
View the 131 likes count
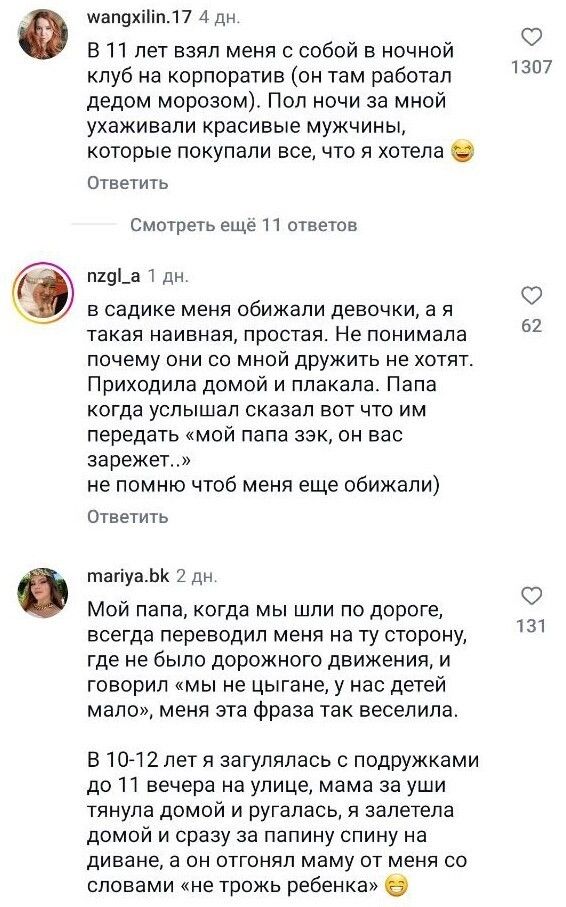click(x=531, y=625)
